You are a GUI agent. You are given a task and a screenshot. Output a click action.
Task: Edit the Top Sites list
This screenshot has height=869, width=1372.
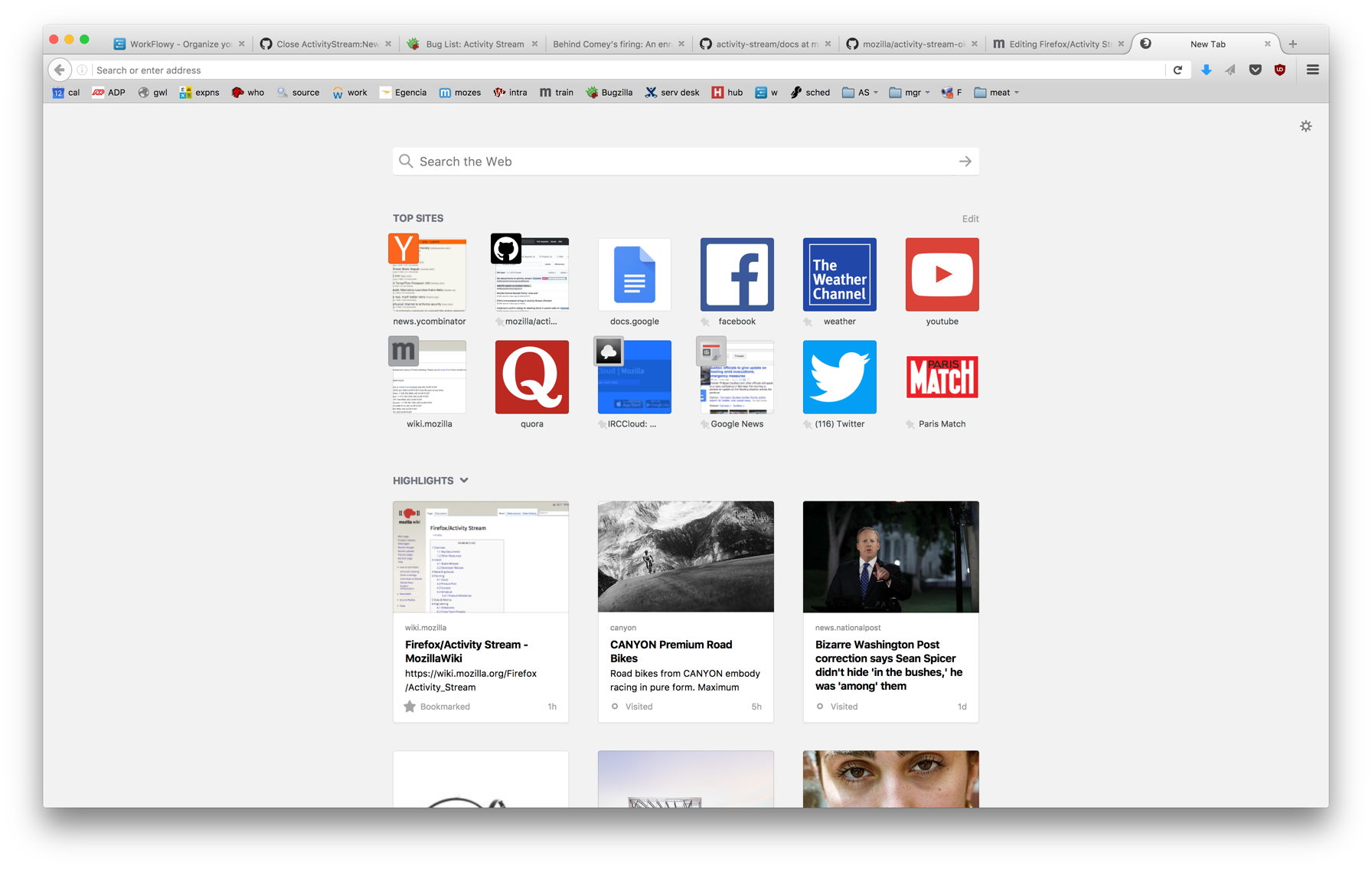pos(970,219)
